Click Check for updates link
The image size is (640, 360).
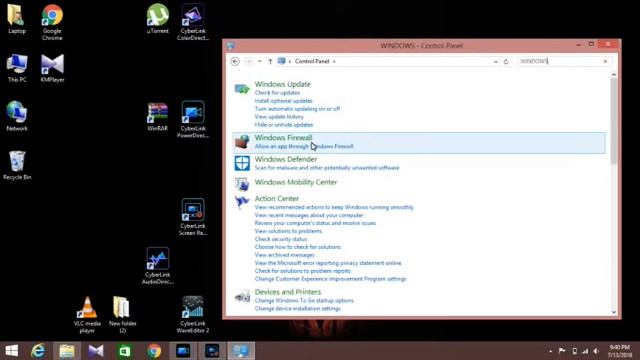(x=277, y=93)
